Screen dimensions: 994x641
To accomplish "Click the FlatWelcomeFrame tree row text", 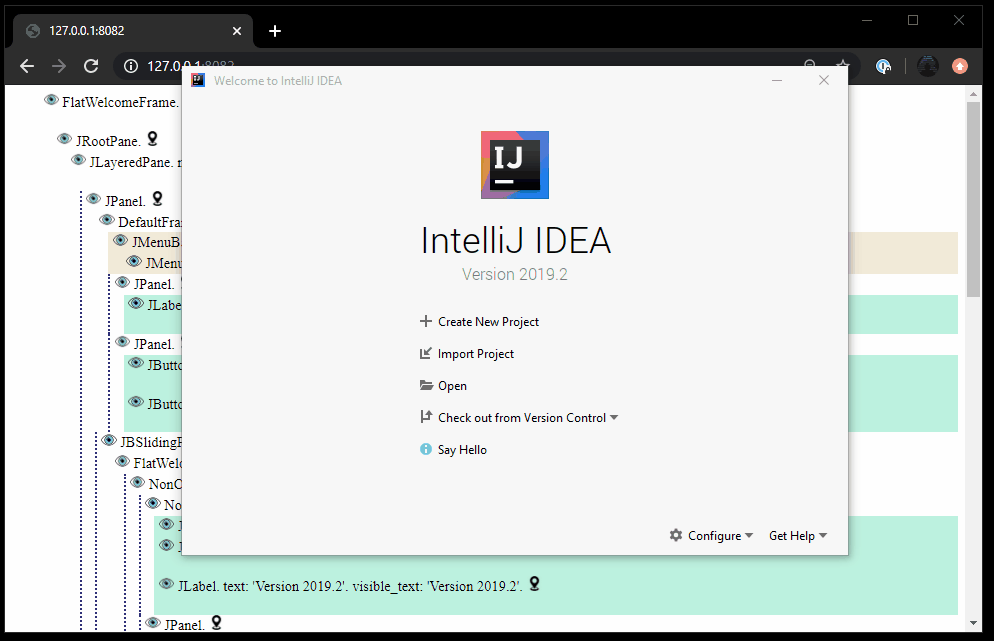I will [120, 102].
